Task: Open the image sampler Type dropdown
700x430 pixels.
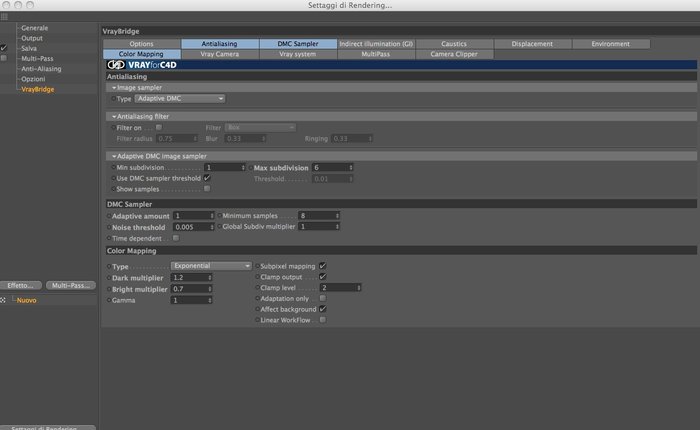Action: pos(180,98)
